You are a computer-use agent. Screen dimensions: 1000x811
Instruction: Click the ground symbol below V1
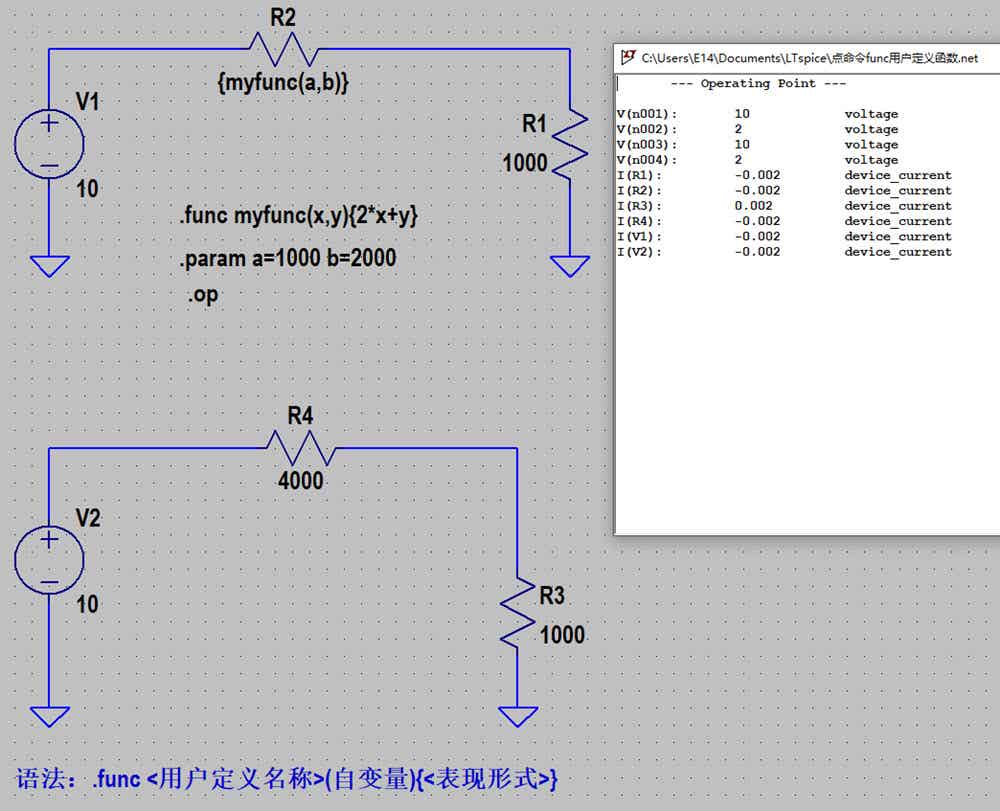[x=49, y=267]
